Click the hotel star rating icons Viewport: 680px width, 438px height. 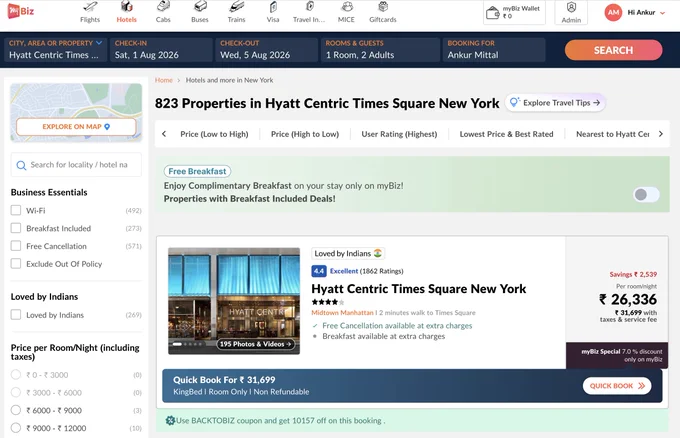point(328,302)
